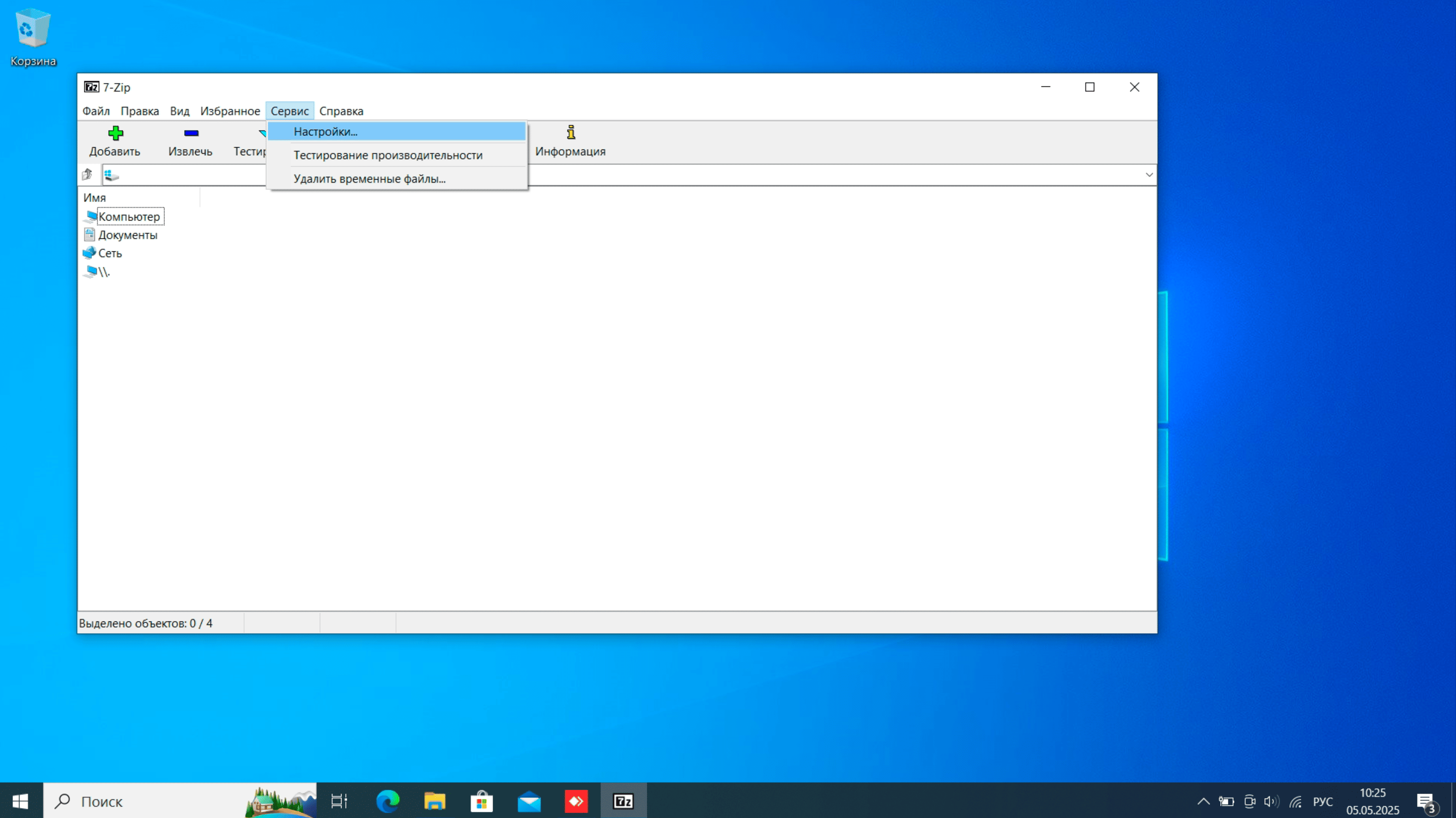This screenshot has height=818, width=1456.
Task: Switch input language via РУС indicator
Action: point(1323,802)
